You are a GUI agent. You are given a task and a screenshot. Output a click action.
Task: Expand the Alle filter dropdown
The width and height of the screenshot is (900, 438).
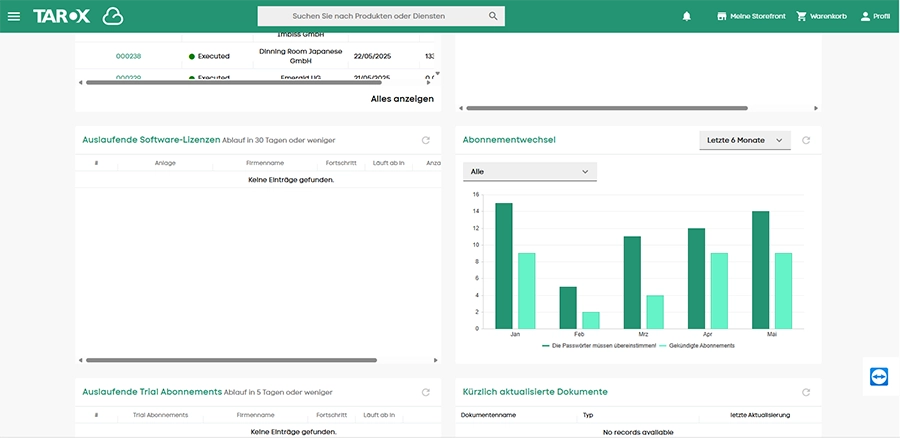(x=529, y=172)
